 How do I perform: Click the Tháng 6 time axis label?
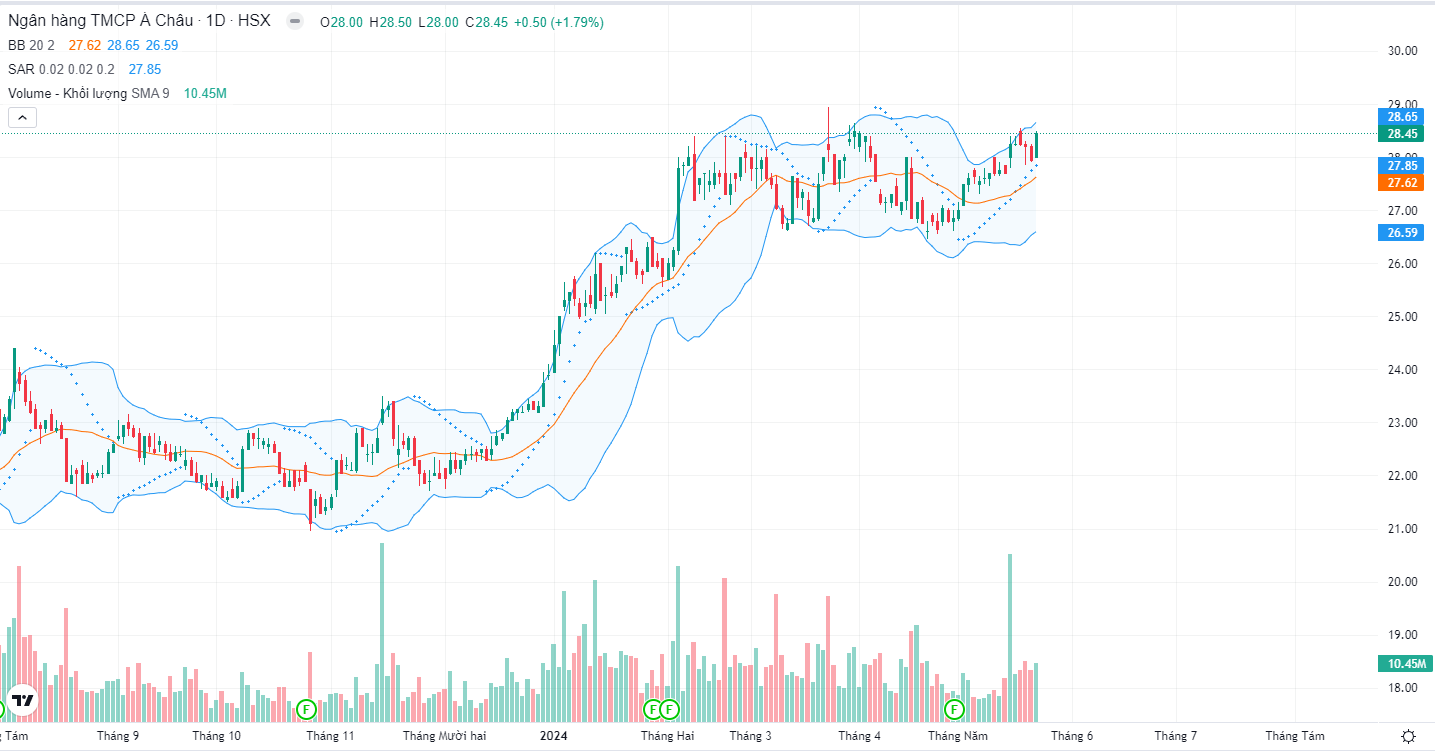(x=1072, y=736)
